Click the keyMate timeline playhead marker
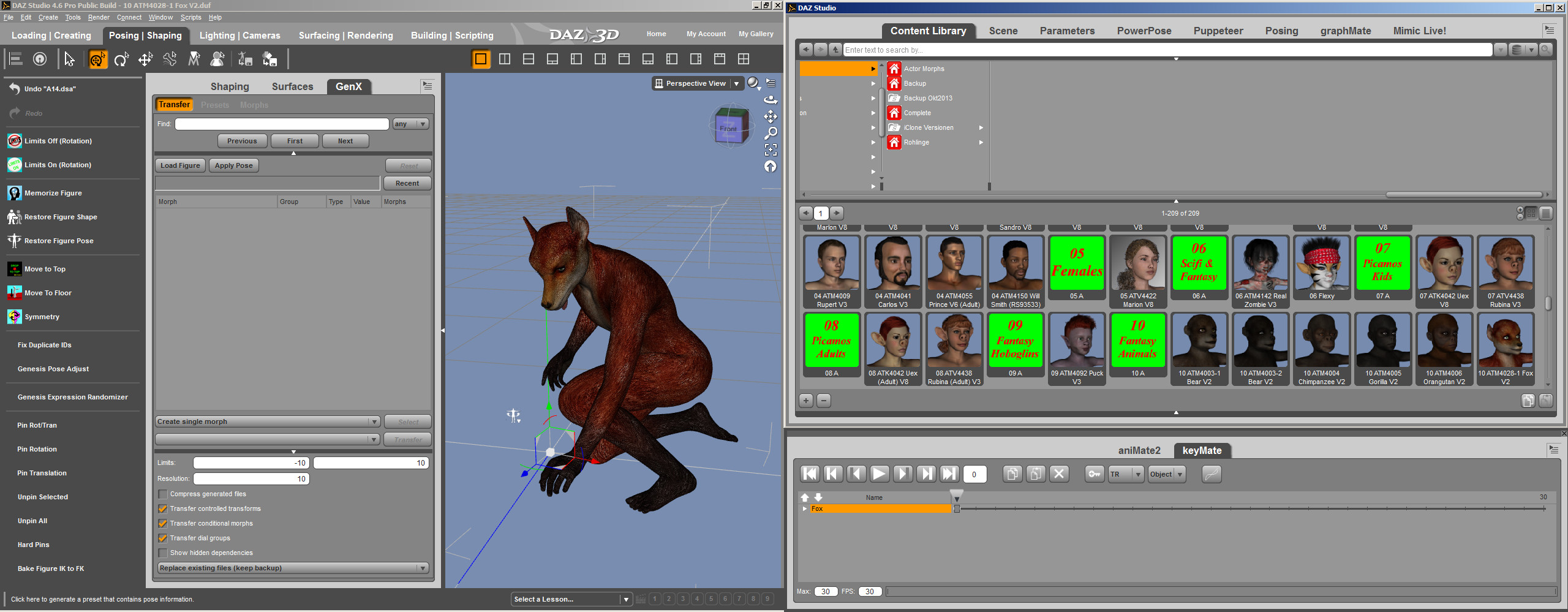Screen dimensions: 1568x612 coord(956,495)
